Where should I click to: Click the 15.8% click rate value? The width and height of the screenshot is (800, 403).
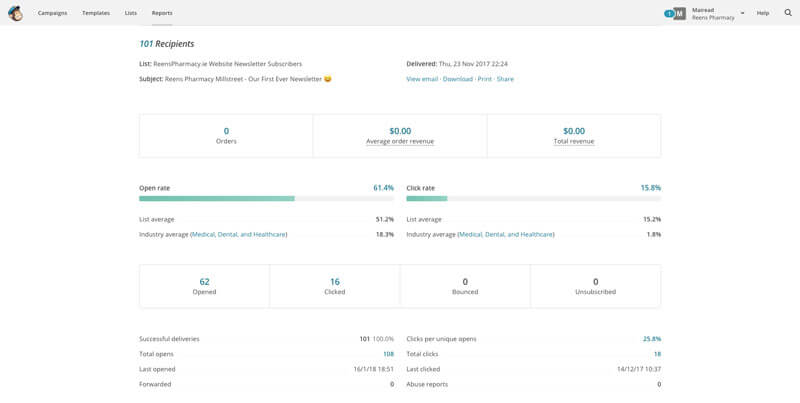pyautogui.click(x=651, y=188)
